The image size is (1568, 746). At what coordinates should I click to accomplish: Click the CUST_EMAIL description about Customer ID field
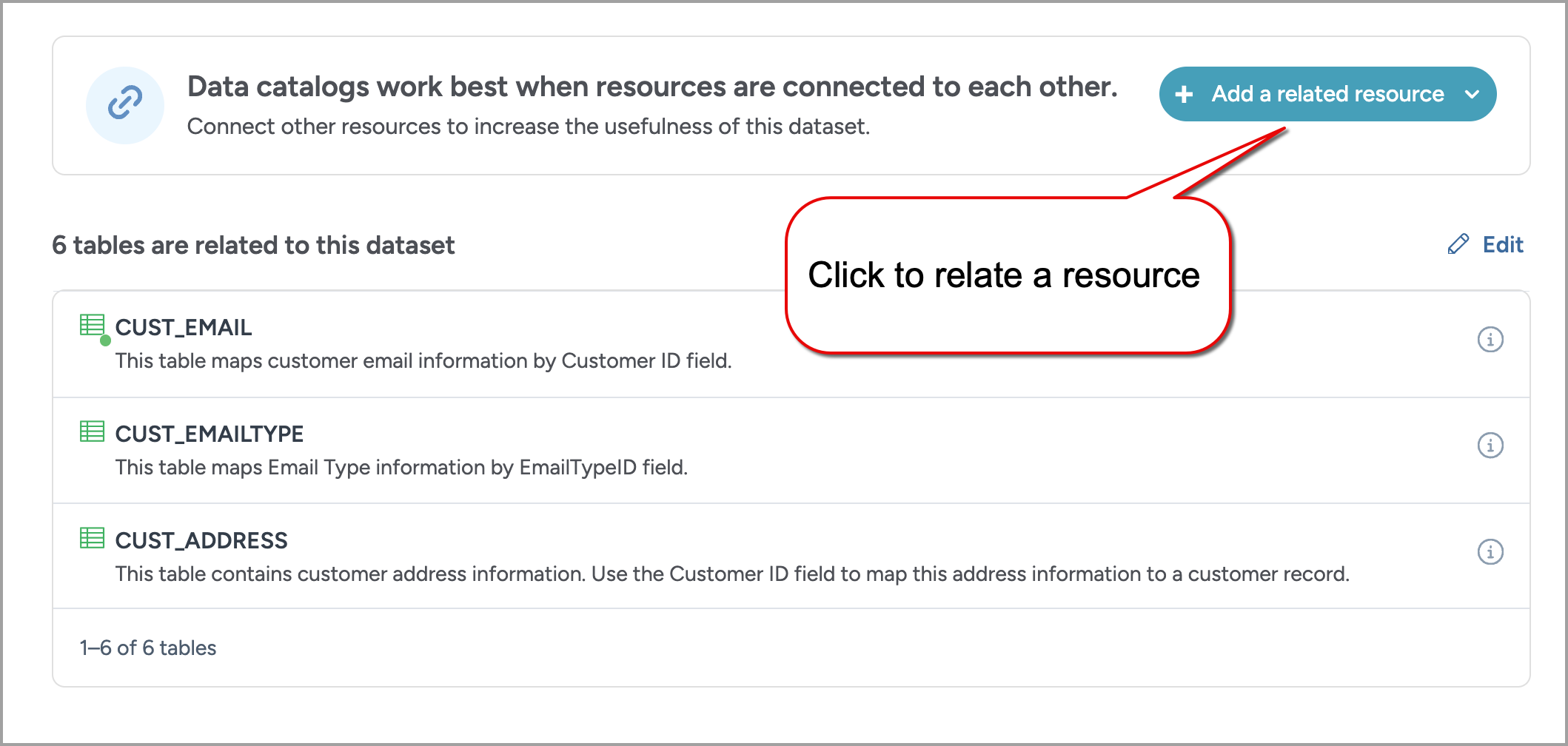pyautogui.click(x=423, y=361)
